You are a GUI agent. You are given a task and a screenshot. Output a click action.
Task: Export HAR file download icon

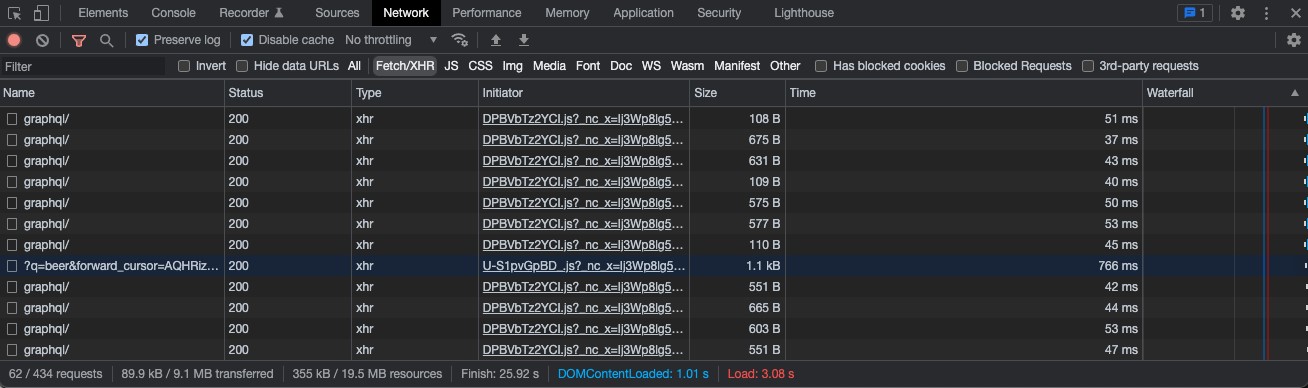524,40
